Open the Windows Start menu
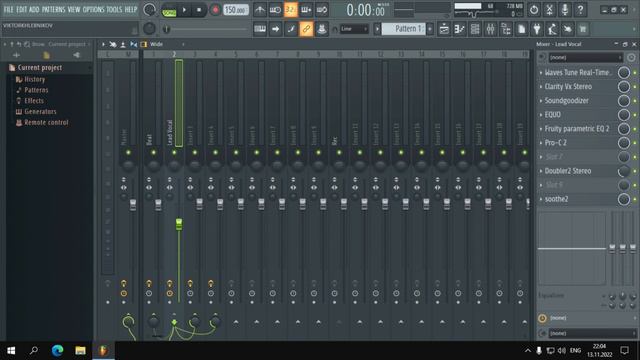The width and height of the screenshot is (640, 360). pos(11,350)
